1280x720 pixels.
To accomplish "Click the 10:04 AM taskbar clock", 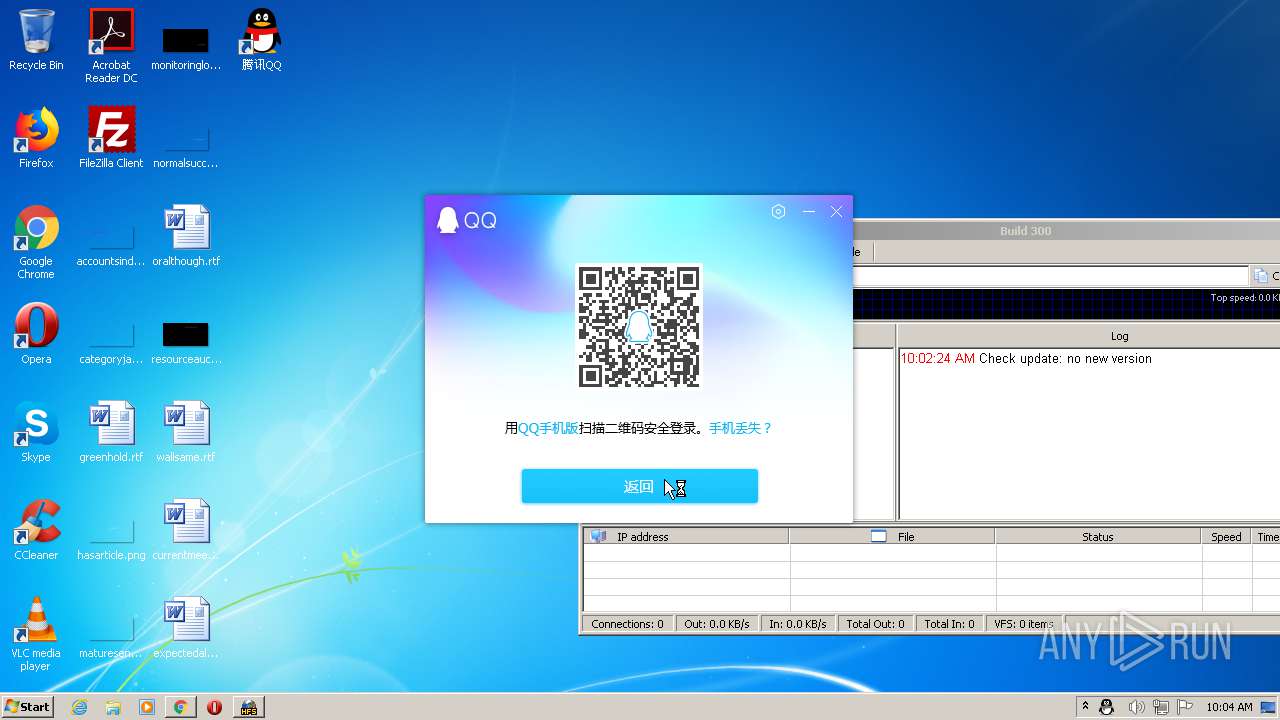I will (x=1229, y=707).
